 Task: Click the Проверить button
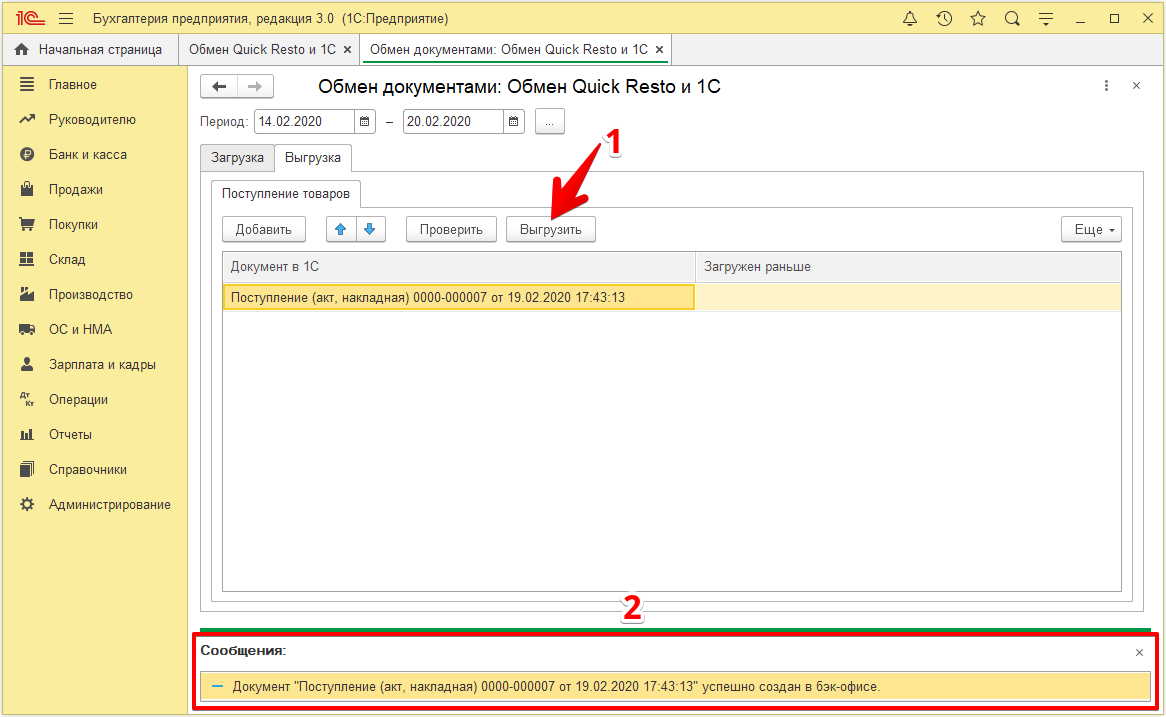pyautogui.click(x=451, y=229)
